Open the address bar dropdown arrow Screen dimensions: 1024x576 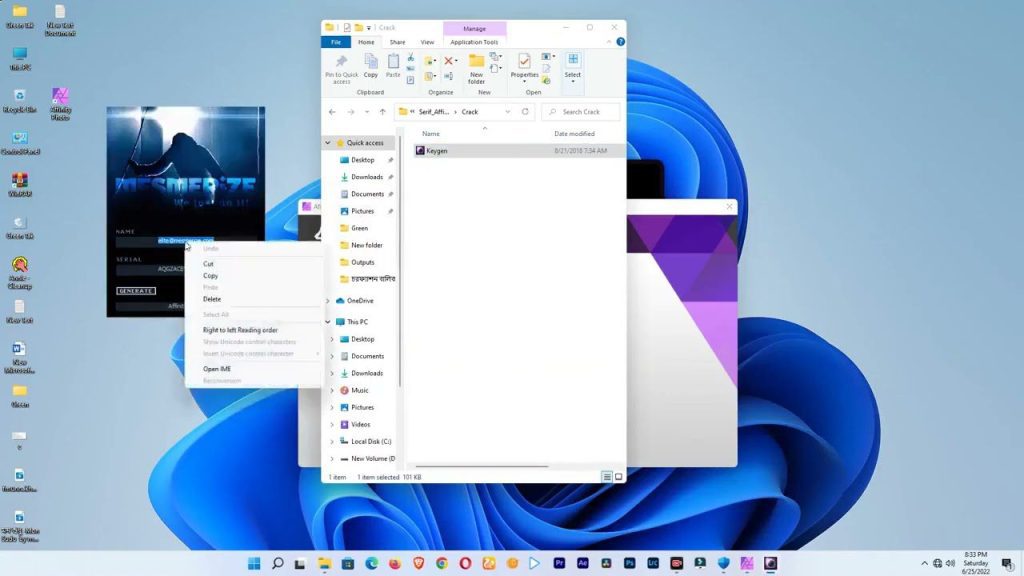pos(506,111)
